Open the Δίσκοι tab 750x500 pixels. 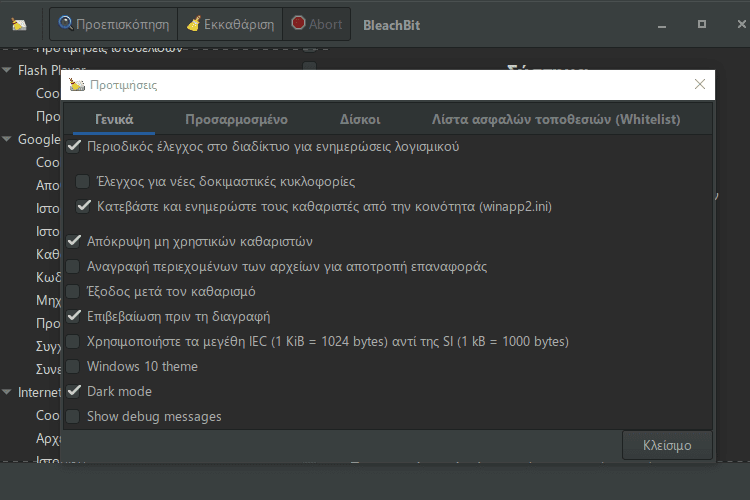360,119
